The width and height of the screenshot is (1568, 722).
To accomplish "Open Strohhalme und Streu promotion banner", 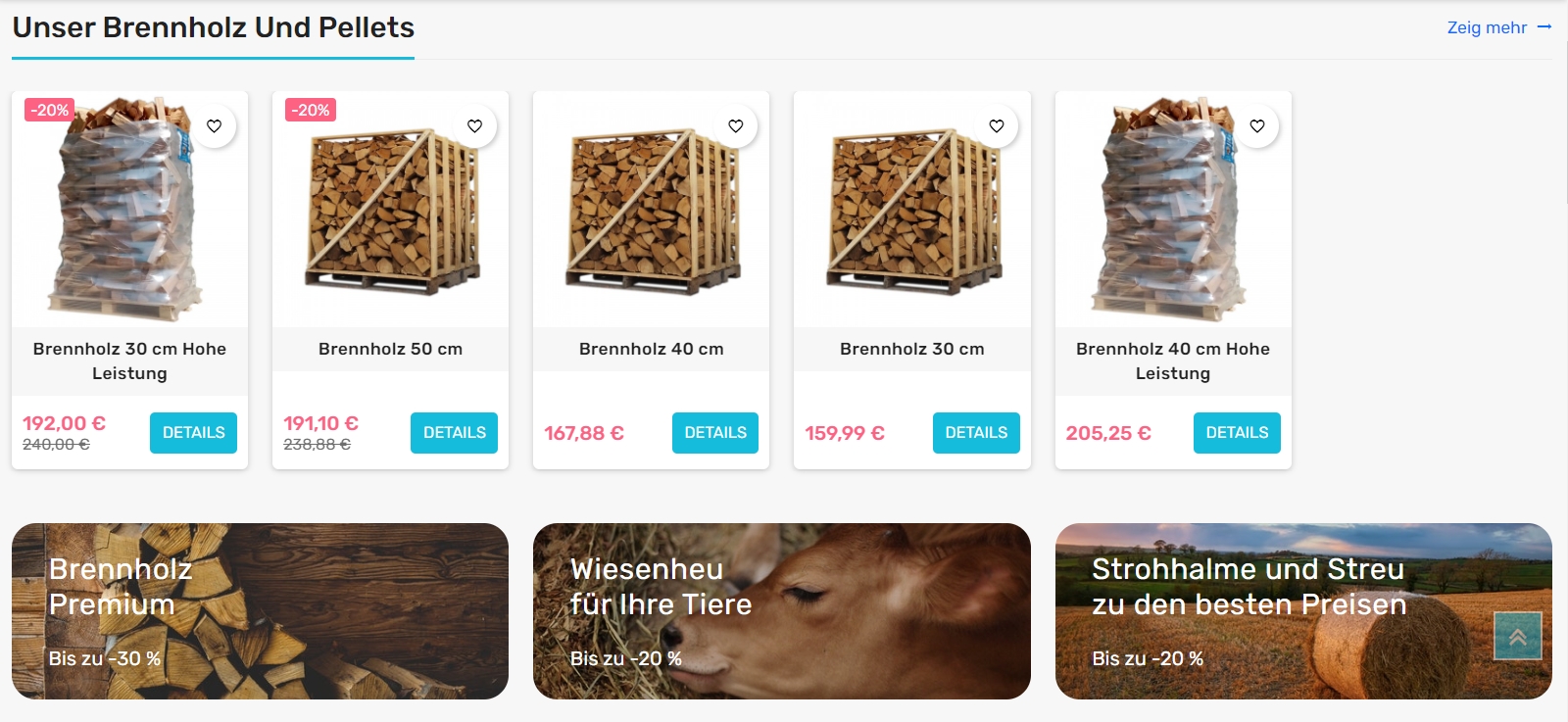I will (x=1303, y=611).
